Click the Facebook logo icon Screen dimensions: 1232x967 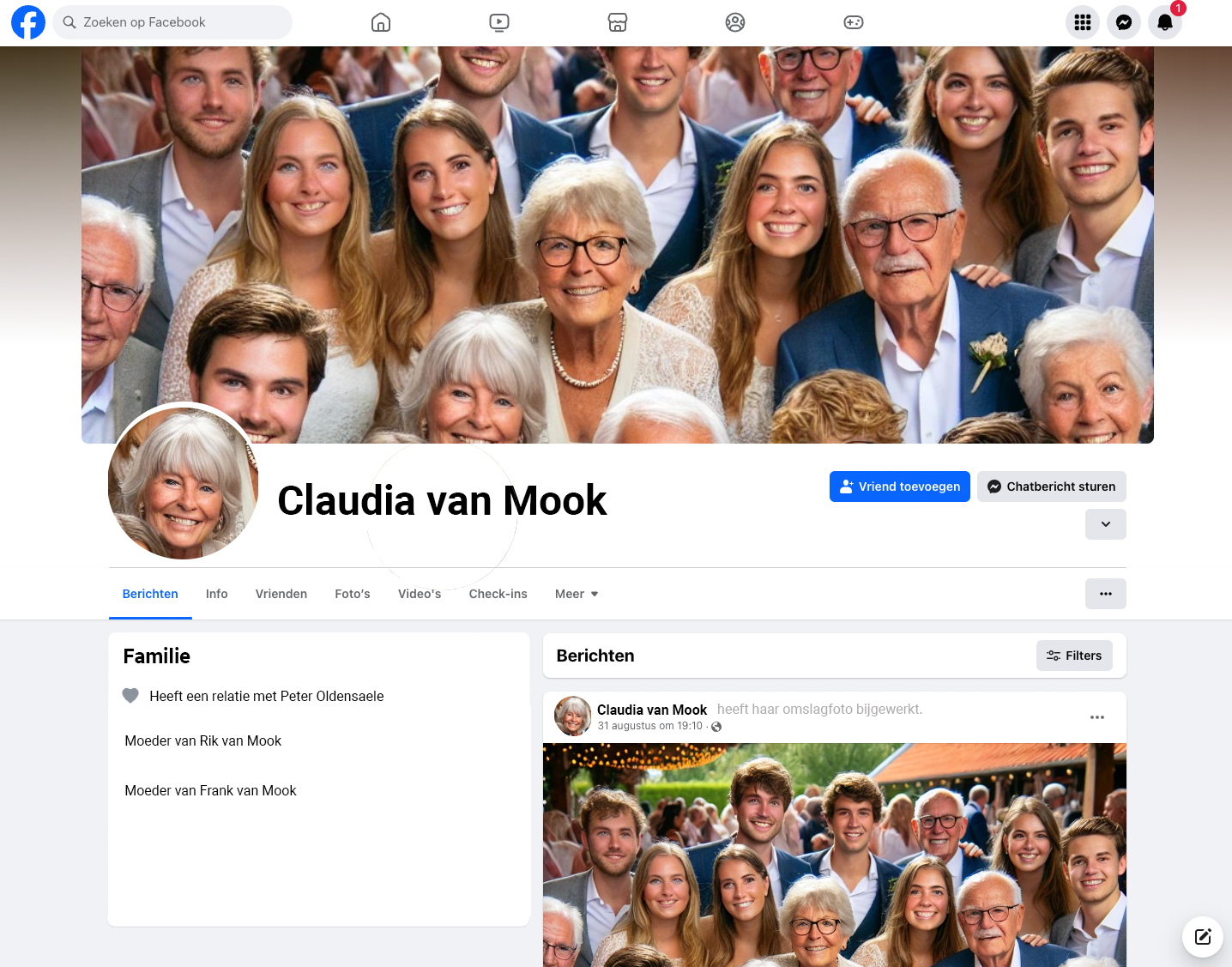click(28, 22)
